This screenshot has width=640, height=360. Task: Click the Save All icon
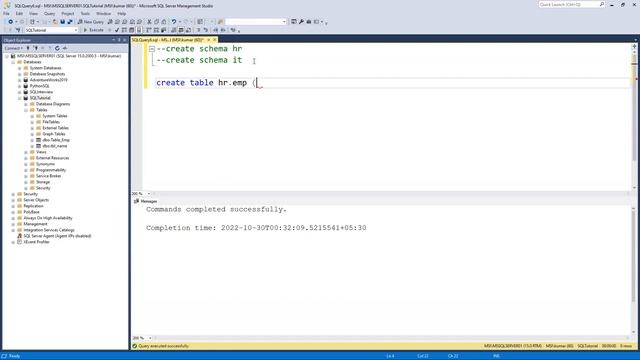70,22
